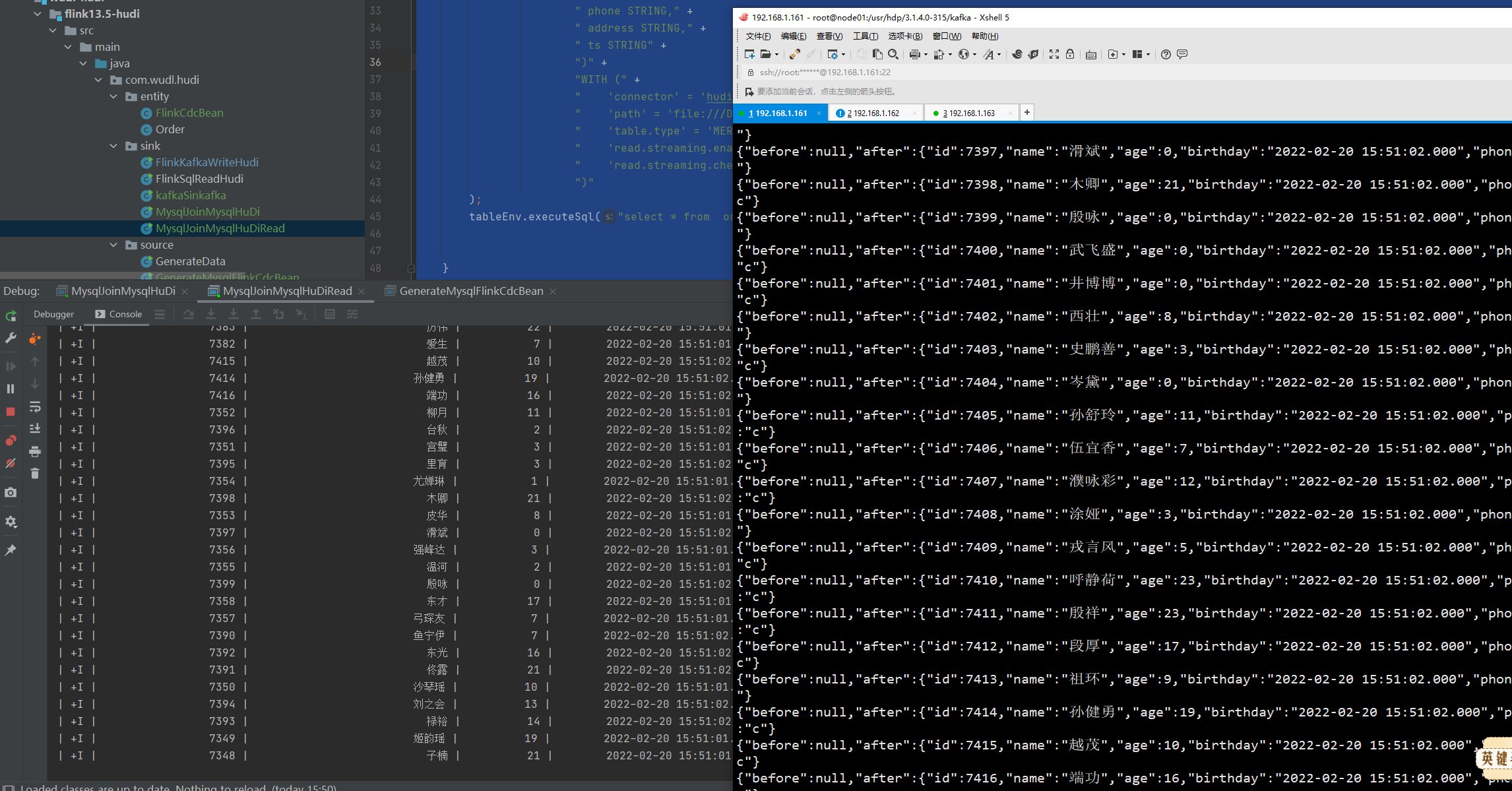Add a new Xshell session tab
This screenshot has width=1512, height=791.
point(1027,113)
